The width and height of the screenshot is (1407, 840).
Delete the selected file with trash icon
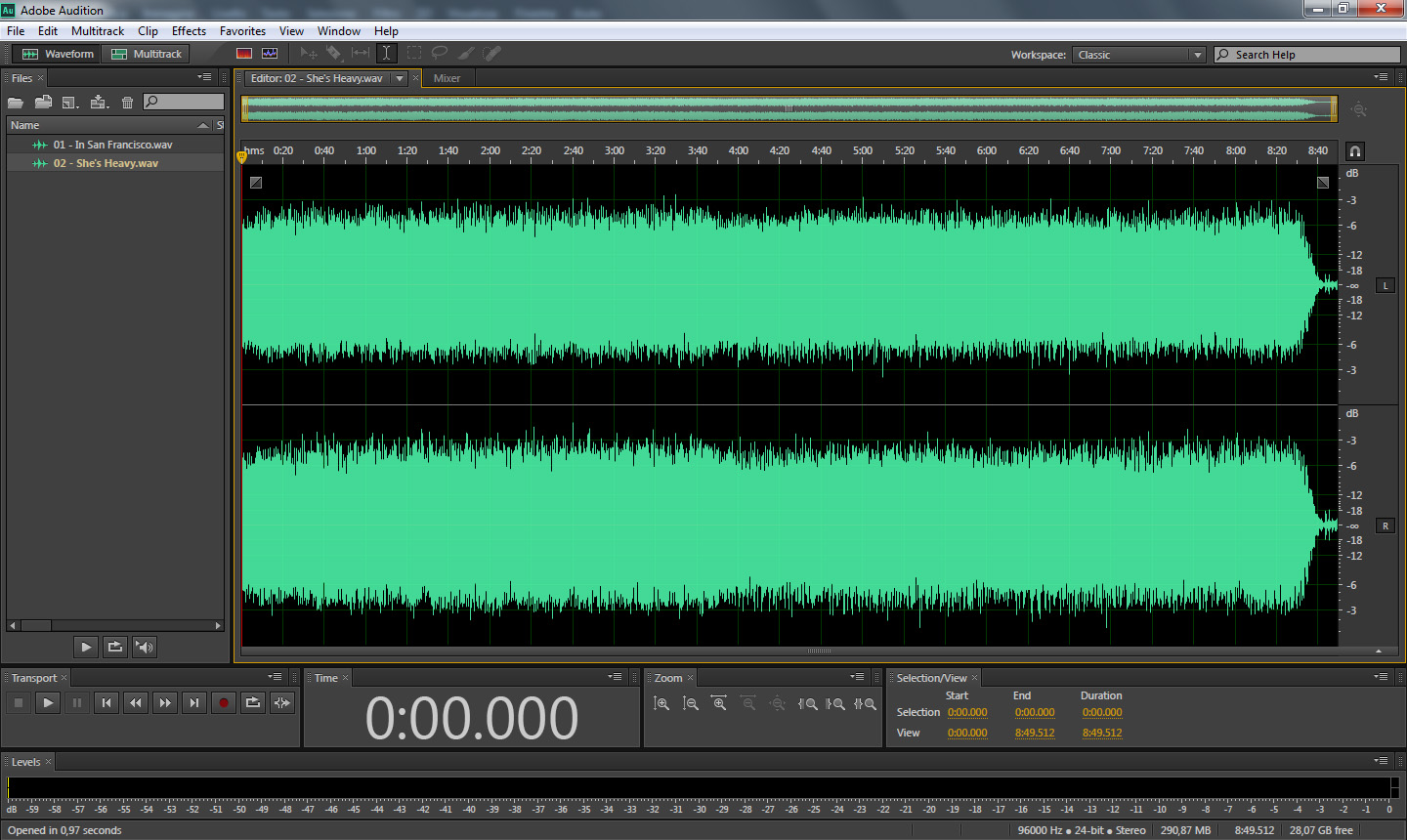click(127, 102)
